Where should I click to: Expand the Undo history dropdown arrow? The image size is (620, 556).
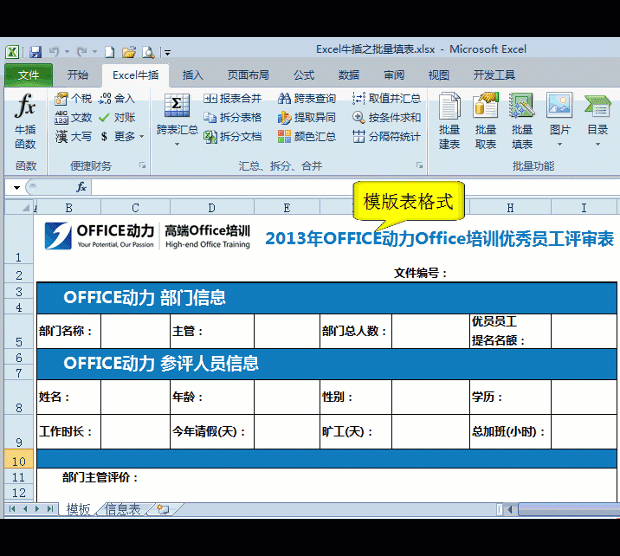[x=67, y=52]
